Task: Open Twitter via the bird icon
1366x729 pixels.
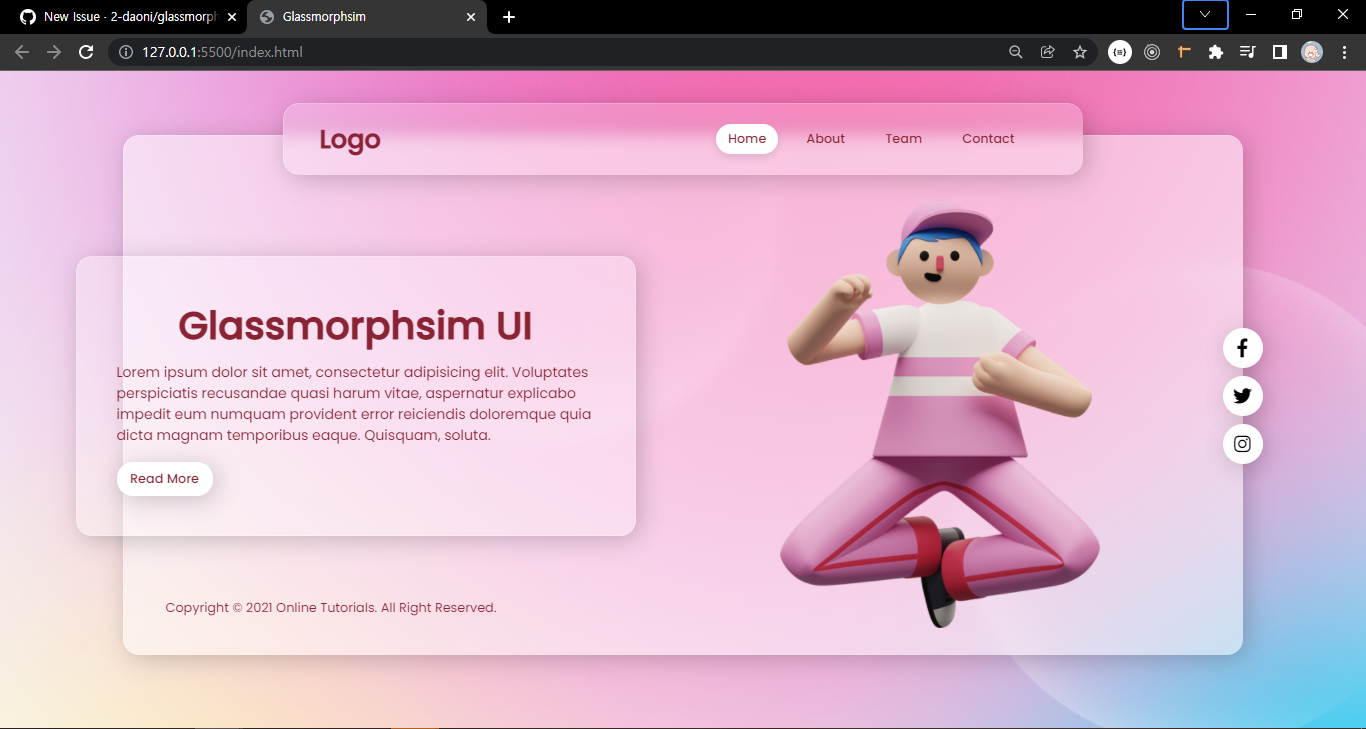Action: 1242,396
